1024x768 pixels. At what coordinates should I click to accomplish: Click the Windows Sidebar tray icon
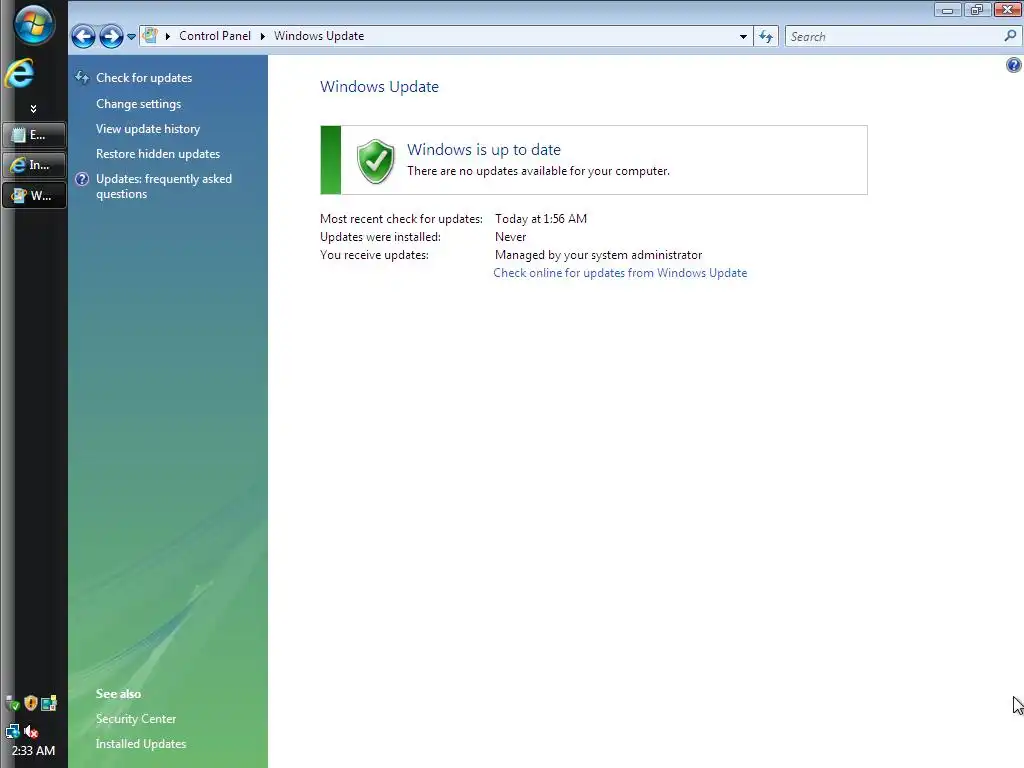click(49, 703)
